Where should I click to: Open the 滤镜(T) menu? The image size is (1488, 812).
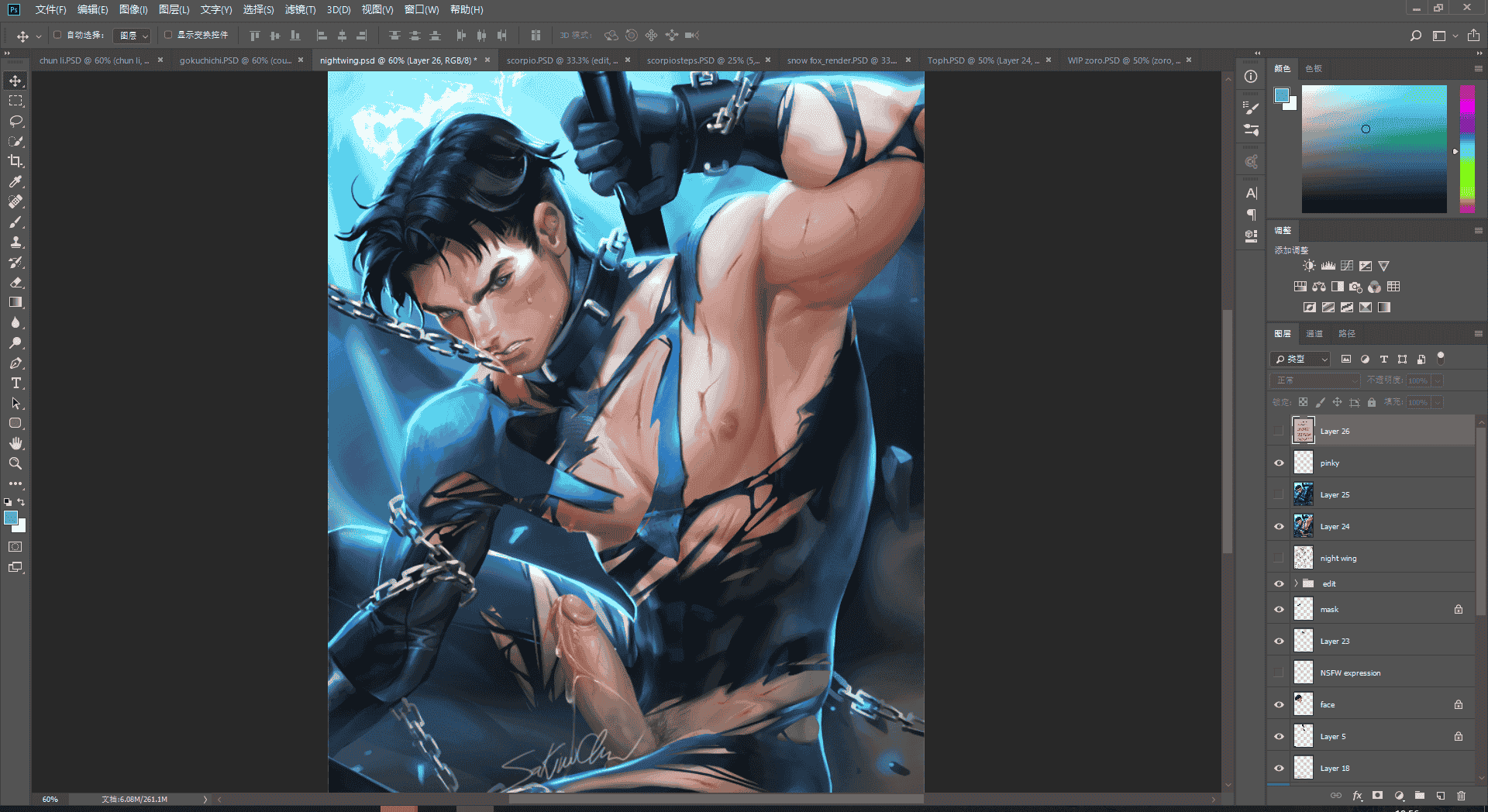click(x=300, y=9)
